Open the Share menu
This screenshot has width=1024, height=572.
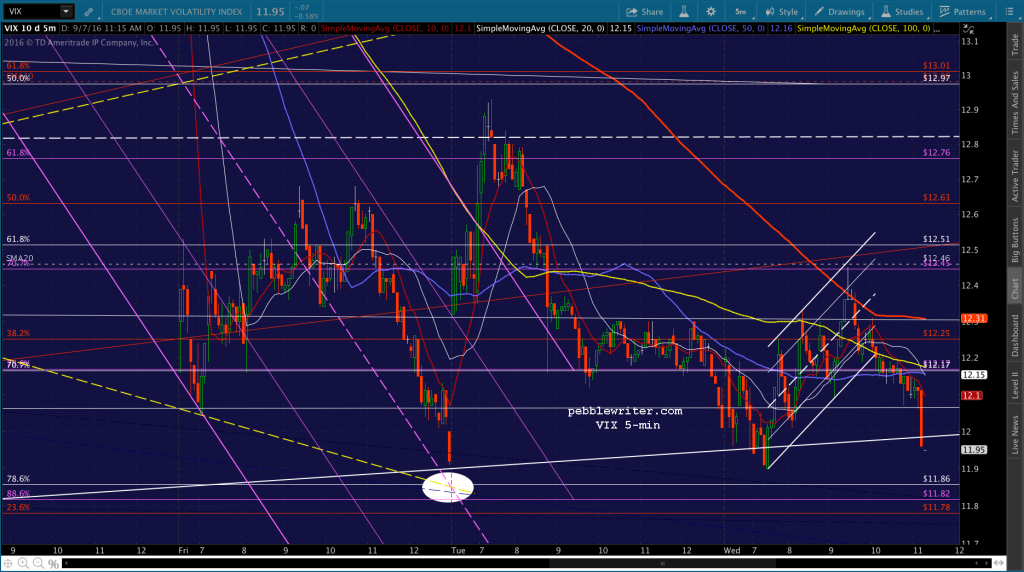tap(645, 12)
